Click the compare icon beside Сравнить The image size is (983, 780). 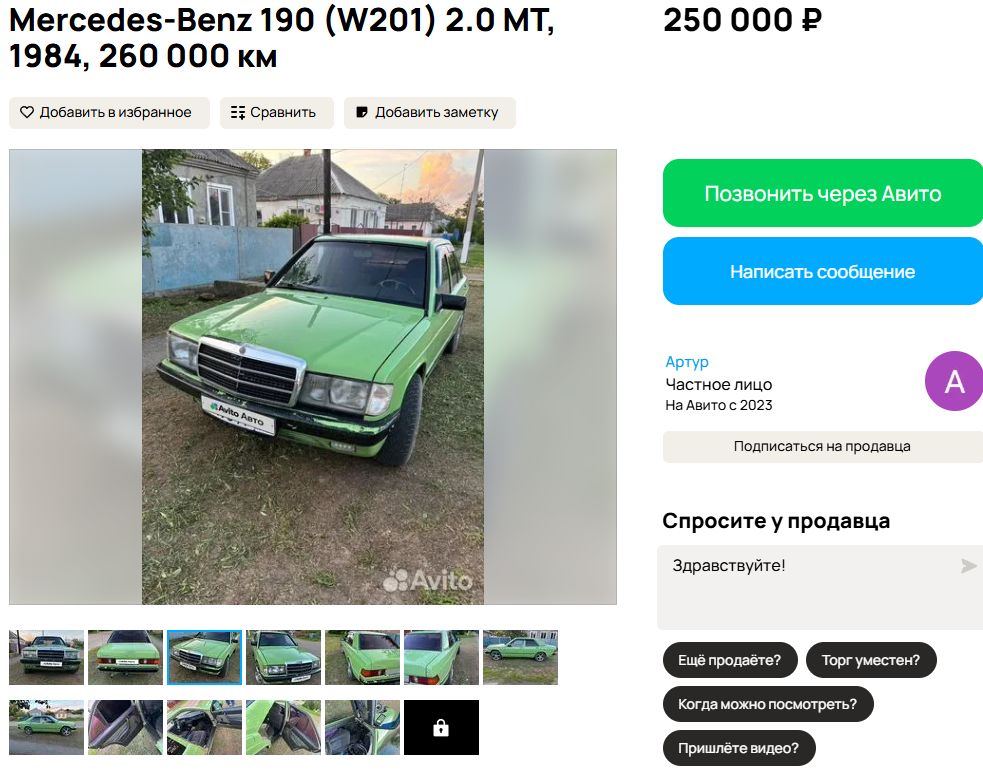(x=238, y=112)
